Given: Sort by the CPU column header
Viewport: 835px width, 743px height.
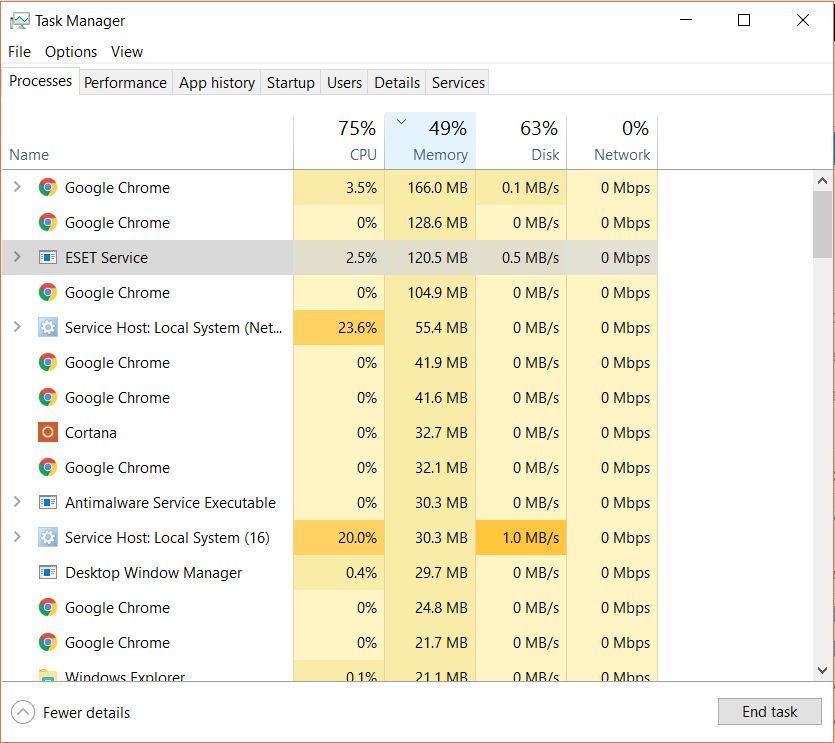Looking at the screenshot, I should pos(339,141).
